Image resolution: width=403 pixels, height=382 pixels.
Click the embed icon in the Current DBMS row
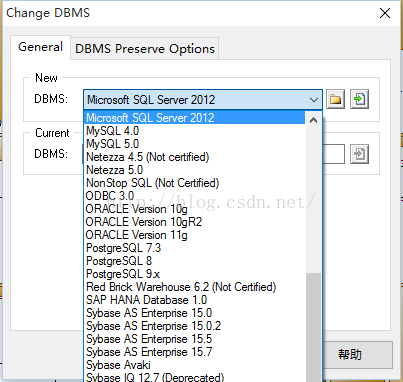click(359, 154)
